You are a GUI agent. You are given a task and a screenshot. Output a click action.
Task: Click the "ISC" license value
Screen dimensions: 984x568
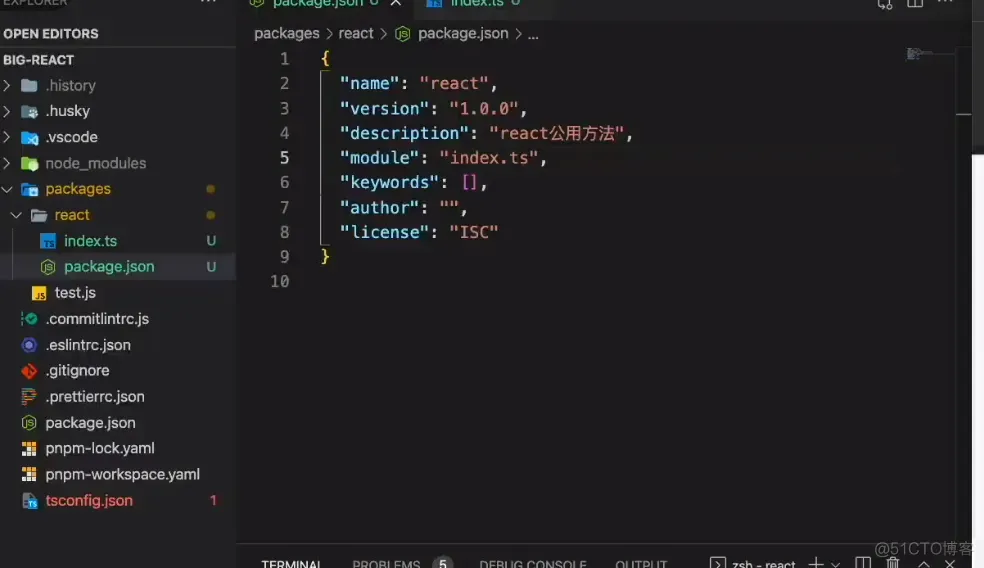474,232
